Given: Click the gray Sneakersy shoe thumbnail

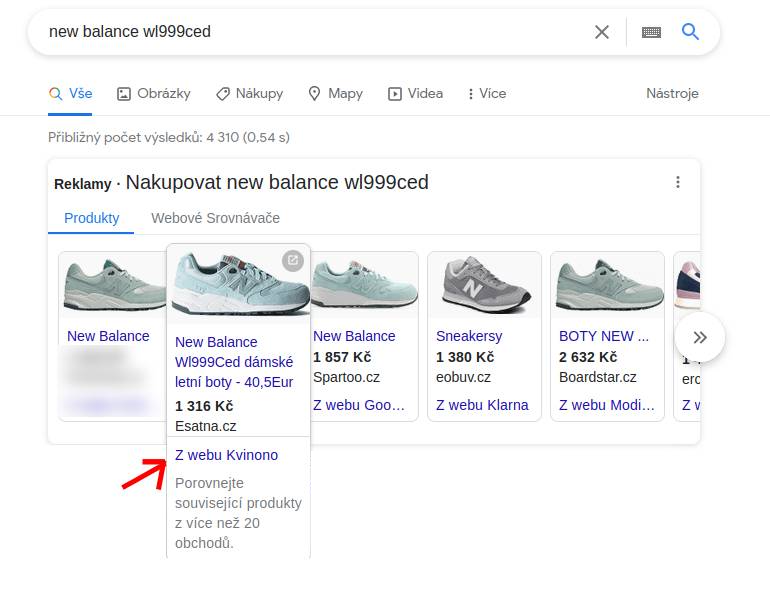Looking at the screenshot, I should pos(485,285).
